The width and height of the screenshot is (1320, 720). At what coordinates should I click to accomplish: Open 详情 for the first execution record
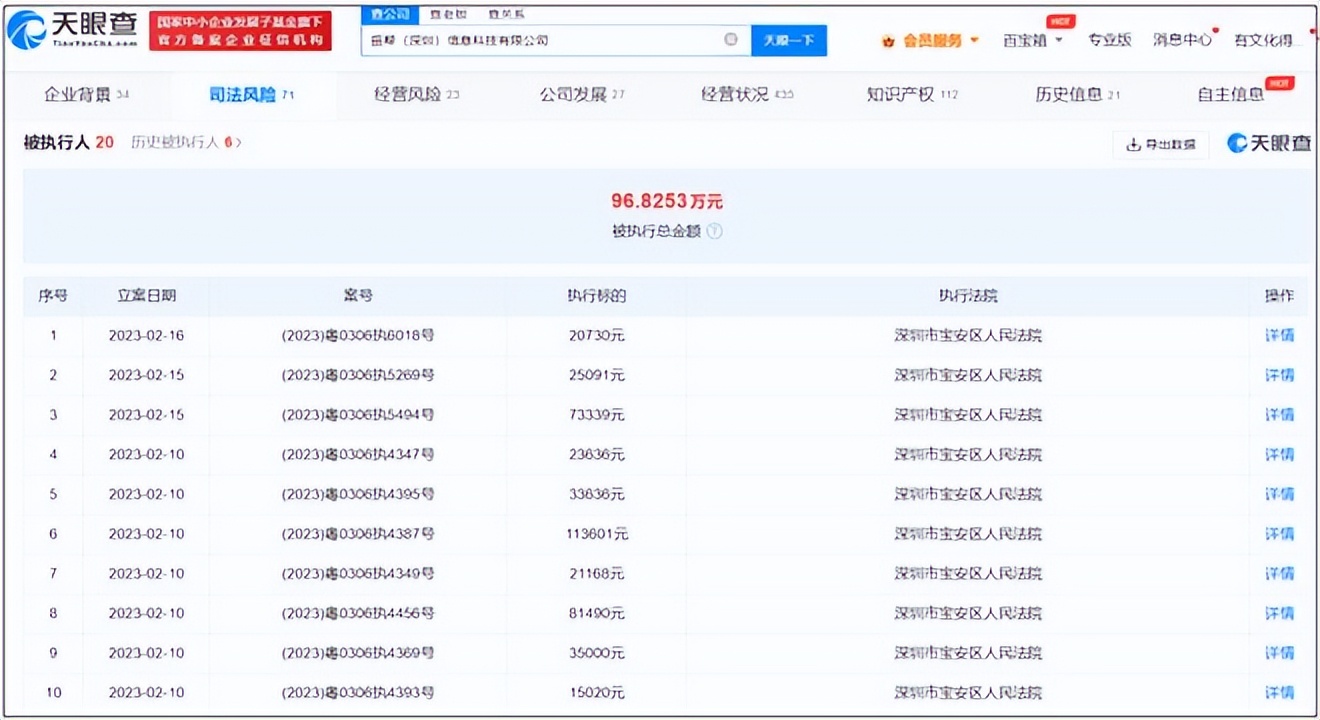1278,335
